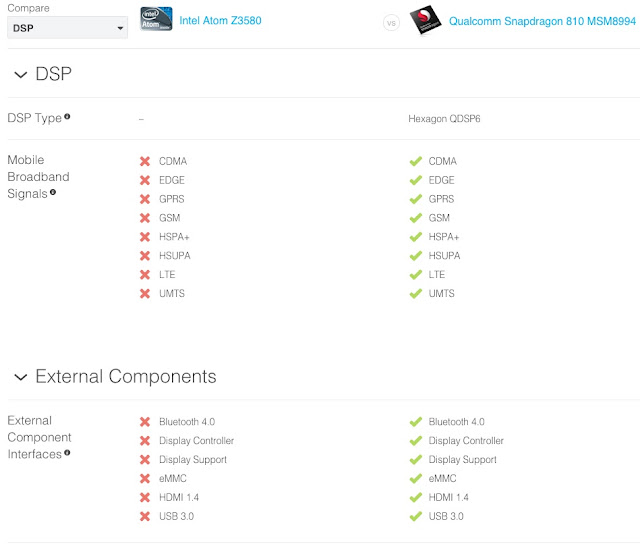Click the USB 3.0 text in Intel column
The width and height of the screenshot is (640, 544).
[x=176, y=516]
